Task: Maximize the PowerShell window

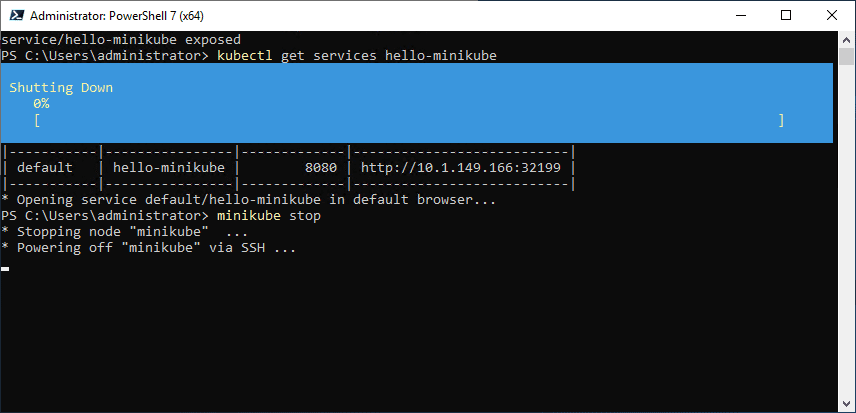Action: click(787, 16)
